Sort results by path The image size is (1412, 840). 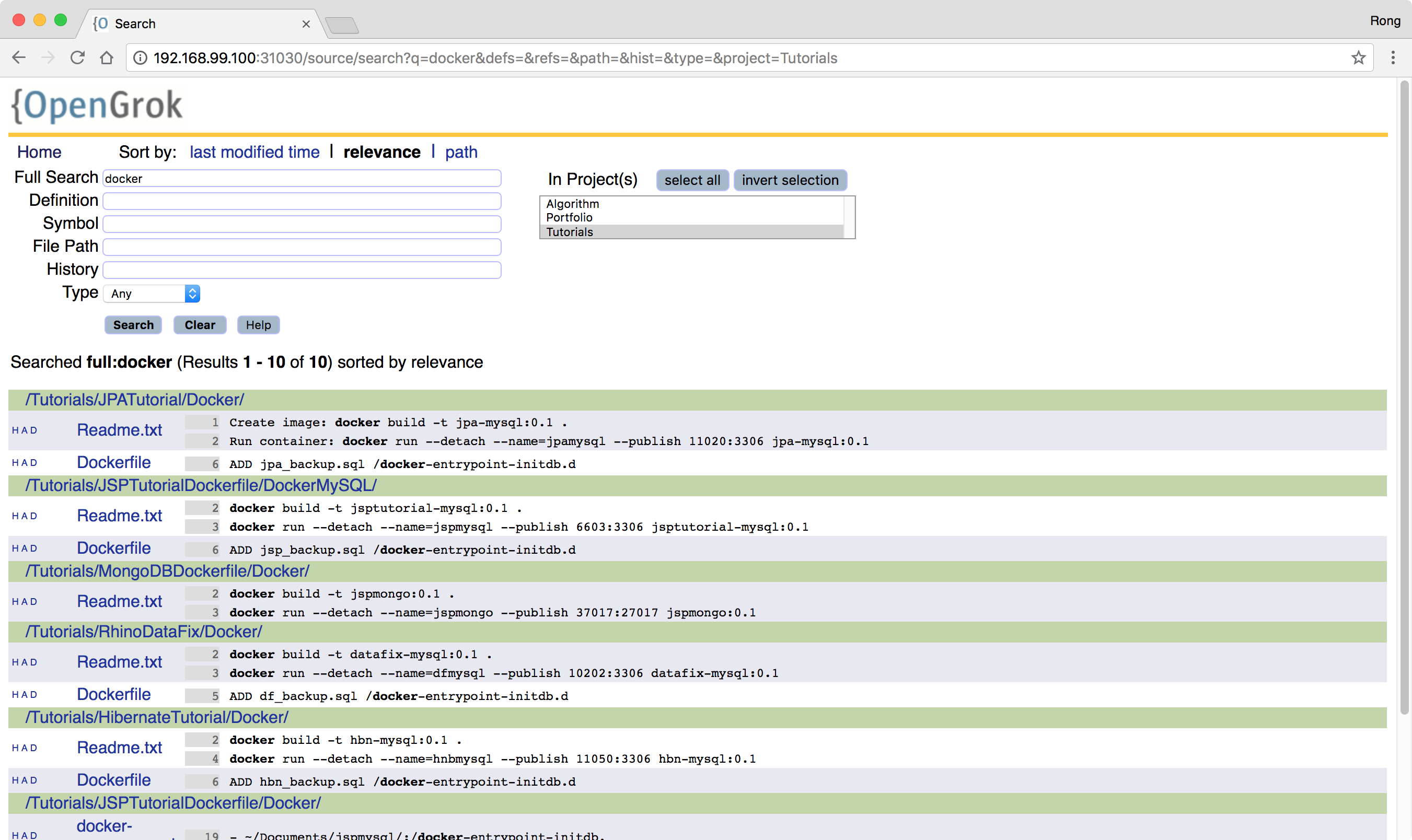tap(461, 152)
